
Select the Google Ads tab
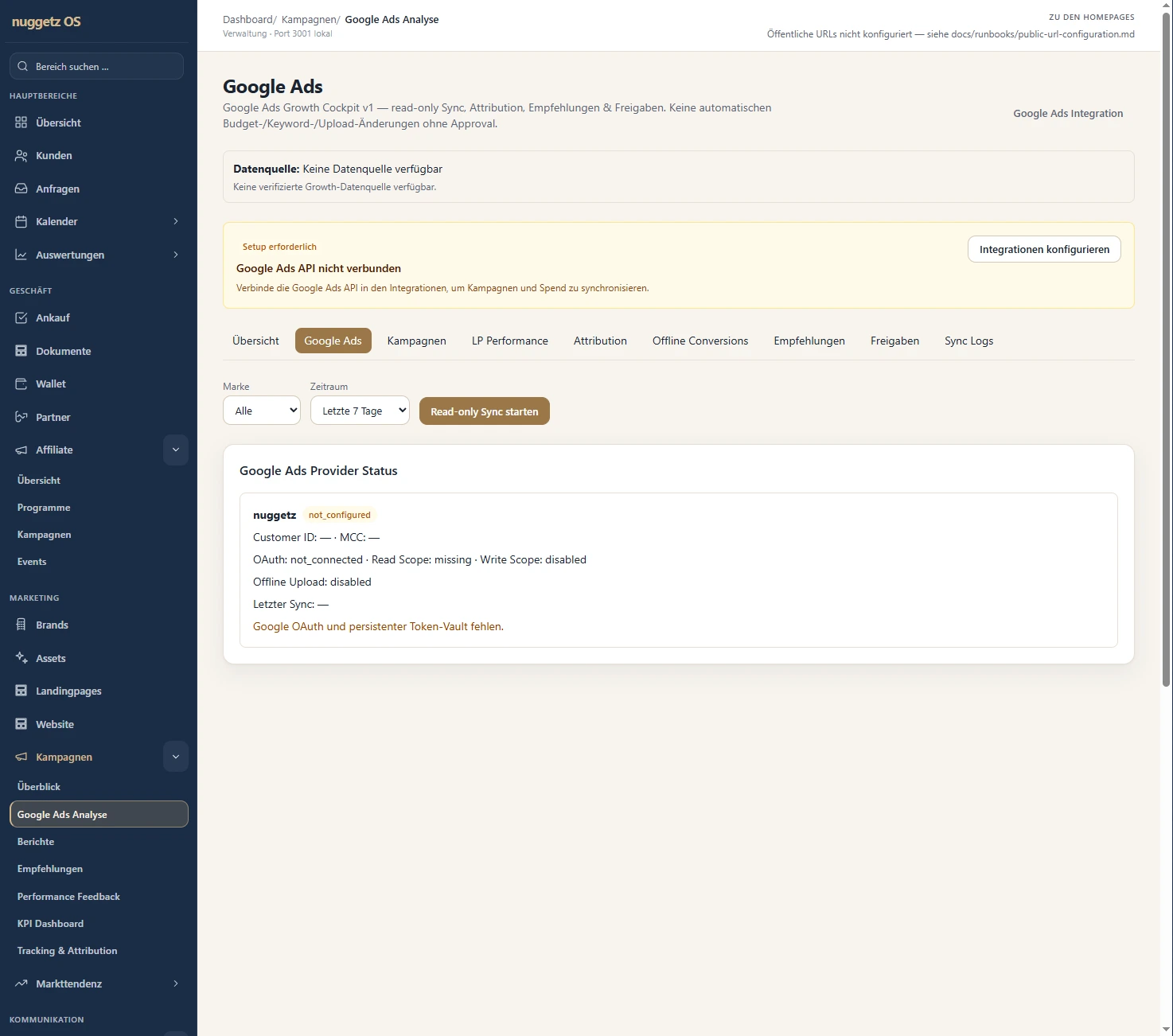(333, 341)
